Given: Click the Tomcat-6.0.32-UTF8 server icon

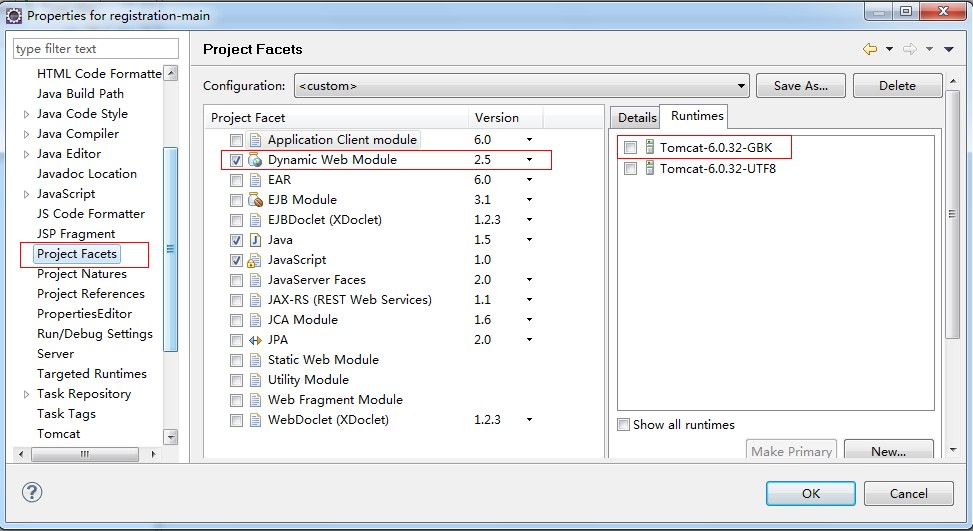Looking at the screenshot, I should pyautogui.click(x=649, y=169).
